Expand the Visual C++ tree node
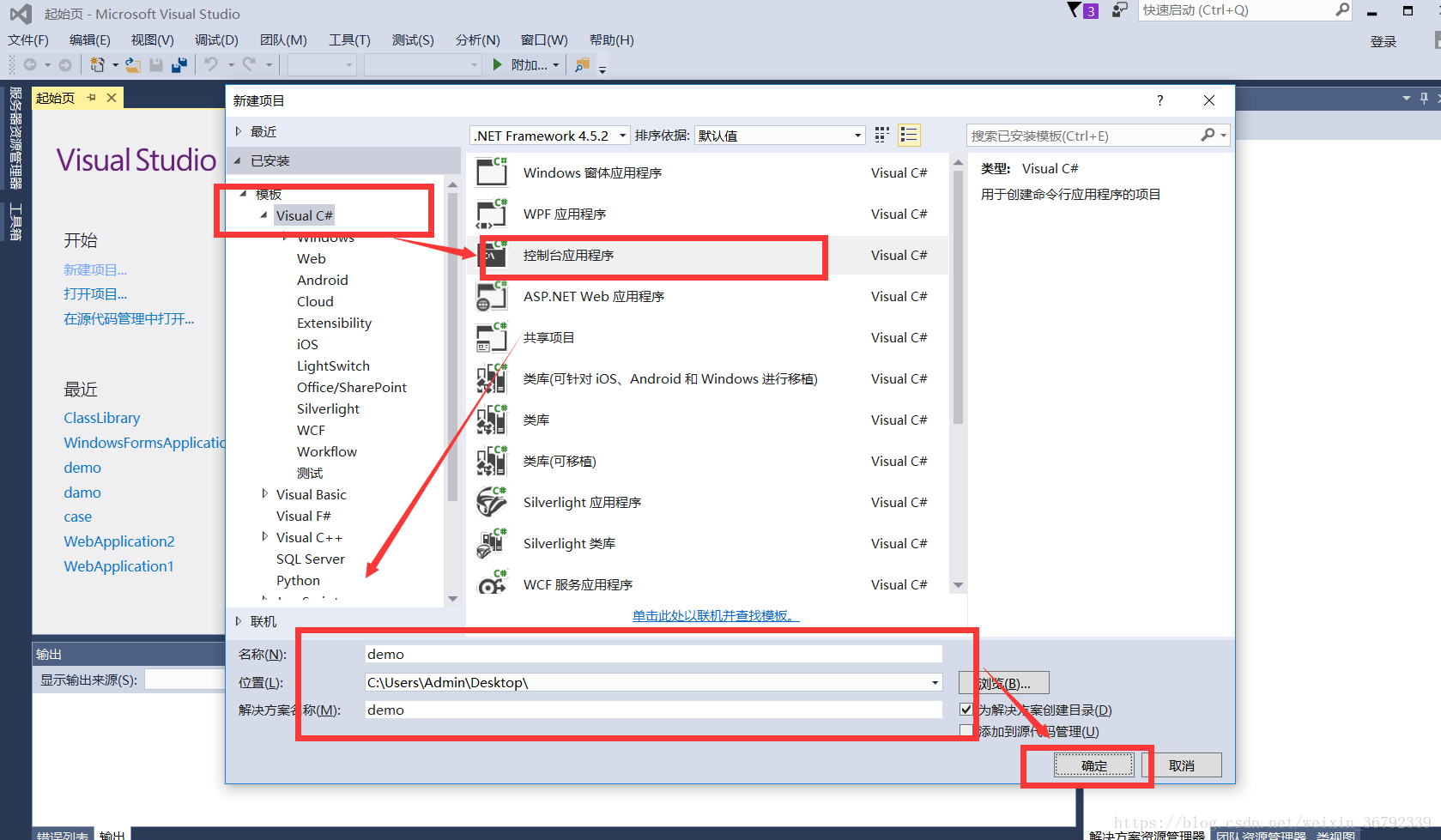The width and height of the screenshot is (1441, 840). click(x=264, y=536)
